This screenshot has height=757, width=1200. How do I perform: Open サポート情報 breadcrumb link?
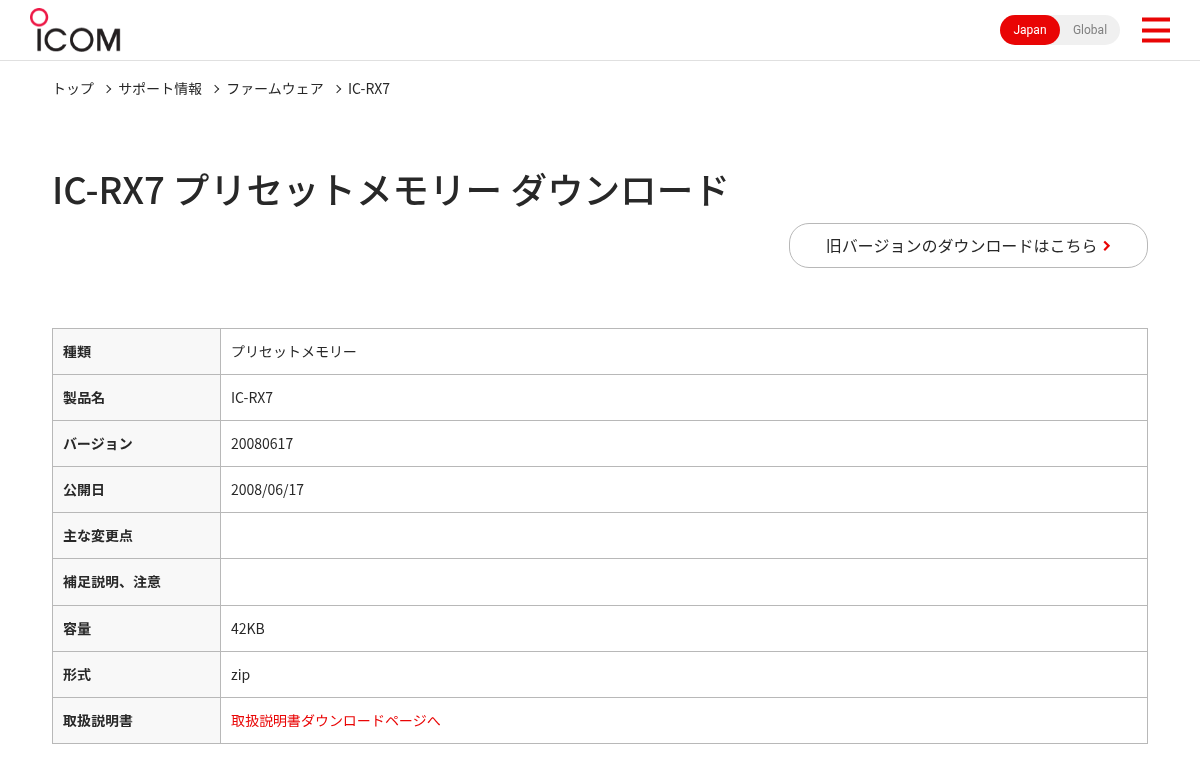click(160, 88)
